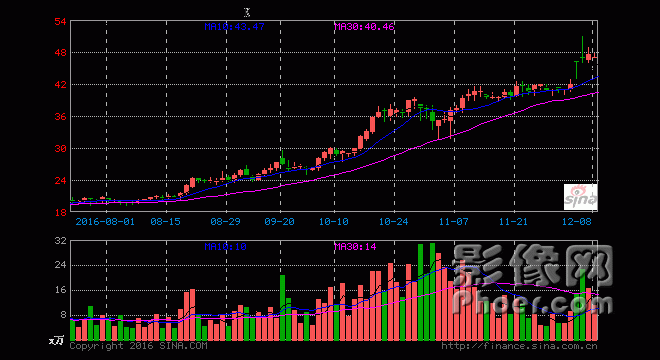Click the 10-24 date label

pos(394,221)
